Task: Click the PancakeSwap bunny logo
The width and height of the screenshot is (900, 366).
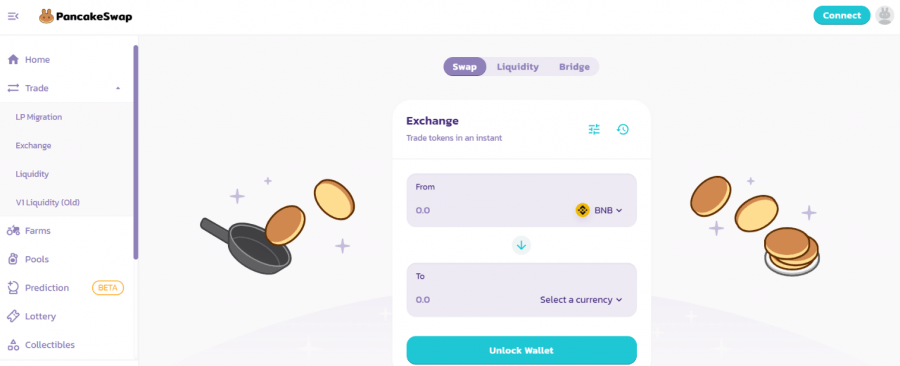Action: [x=46, y=17]
